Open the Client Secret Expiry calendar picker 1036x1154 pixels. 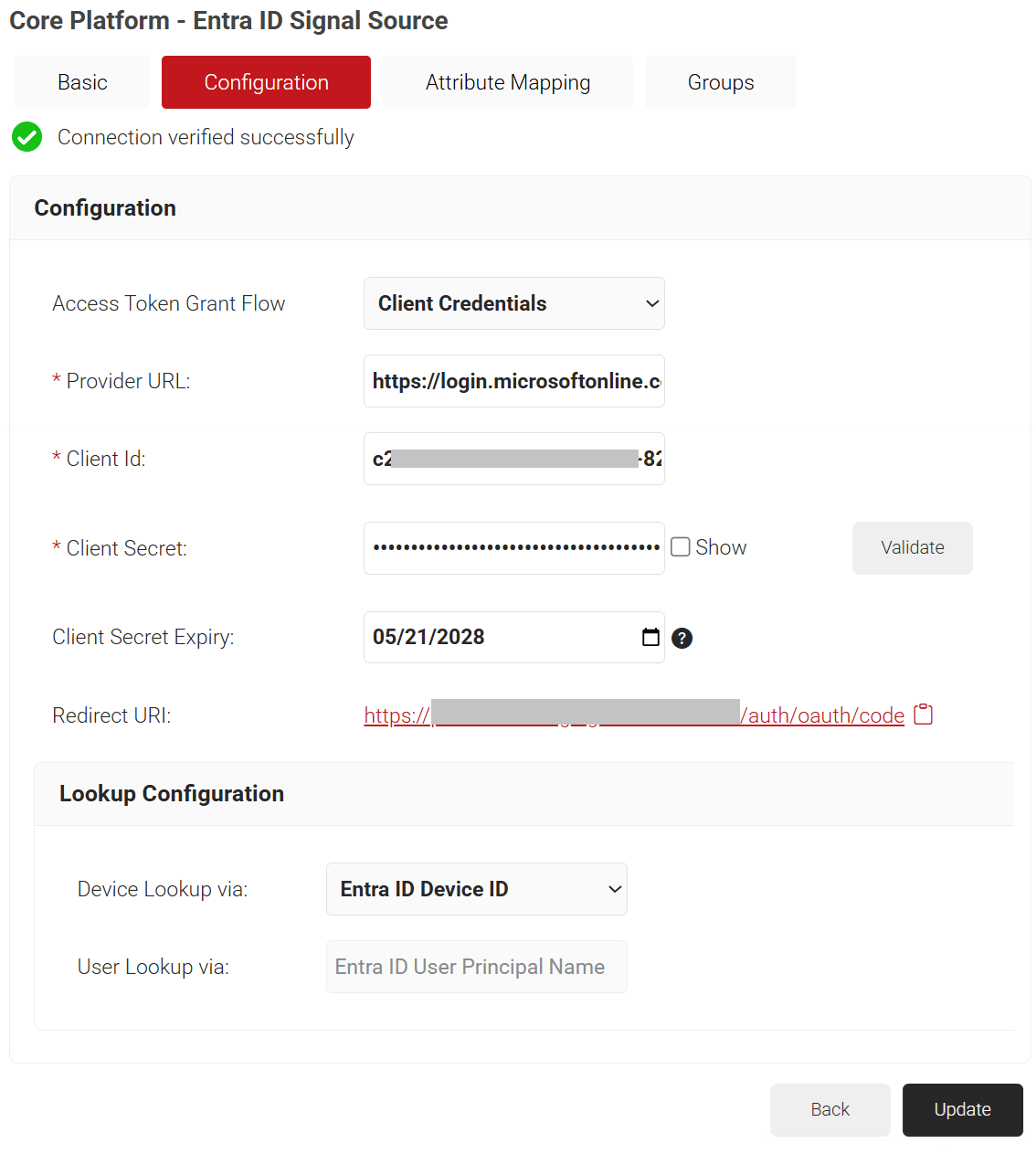pos(650,637)
